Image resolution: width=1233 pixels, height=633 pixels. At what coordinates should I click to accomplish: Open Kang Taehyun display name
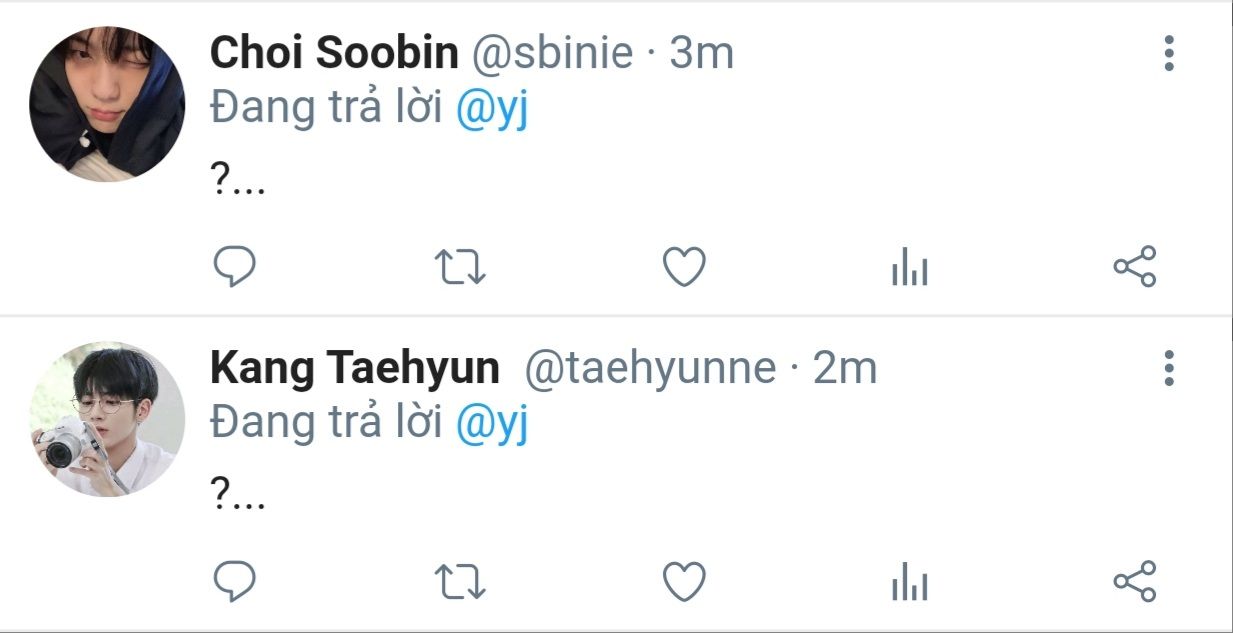coord(355,369)
